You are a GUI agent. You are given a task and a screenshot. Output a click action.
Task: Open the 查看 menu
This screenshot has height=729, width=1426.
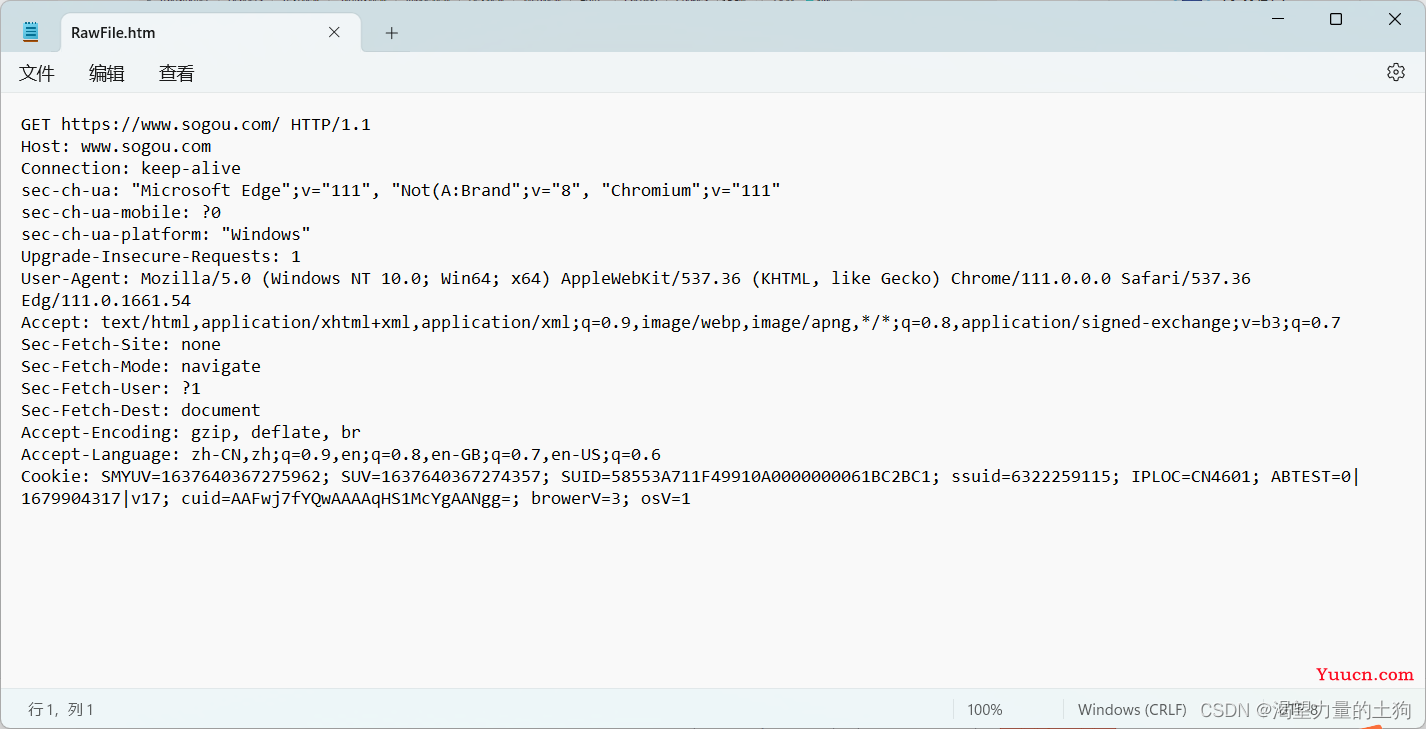point(177,73)
